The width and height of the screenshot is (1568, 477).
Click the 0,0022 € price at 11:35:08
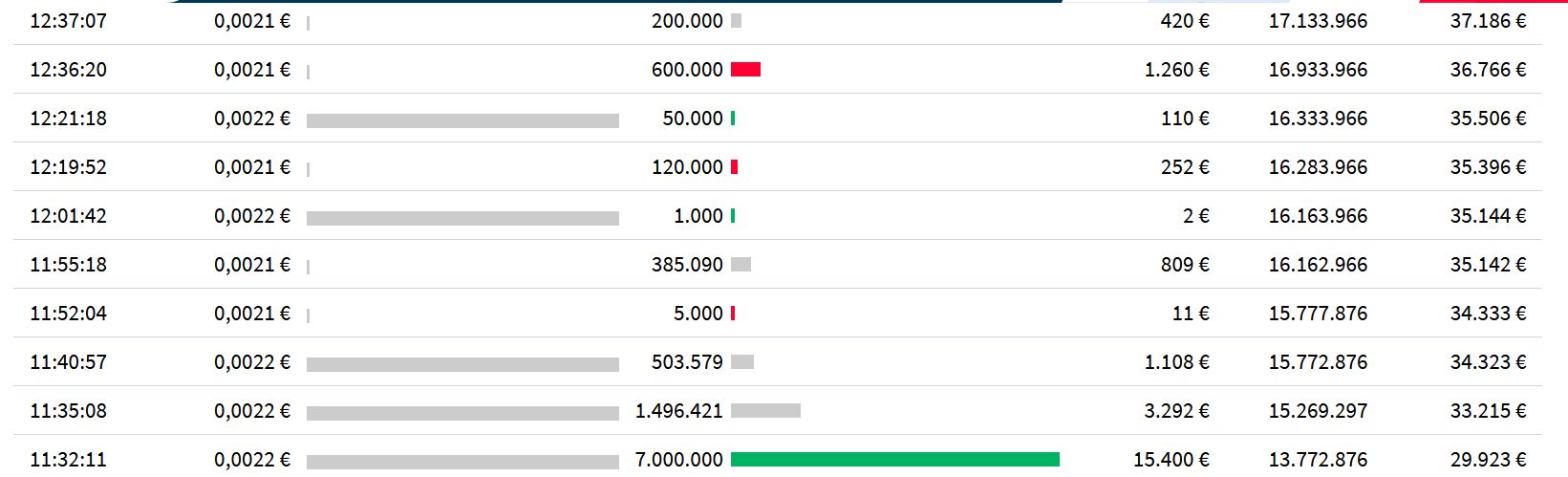pos(251,411)
